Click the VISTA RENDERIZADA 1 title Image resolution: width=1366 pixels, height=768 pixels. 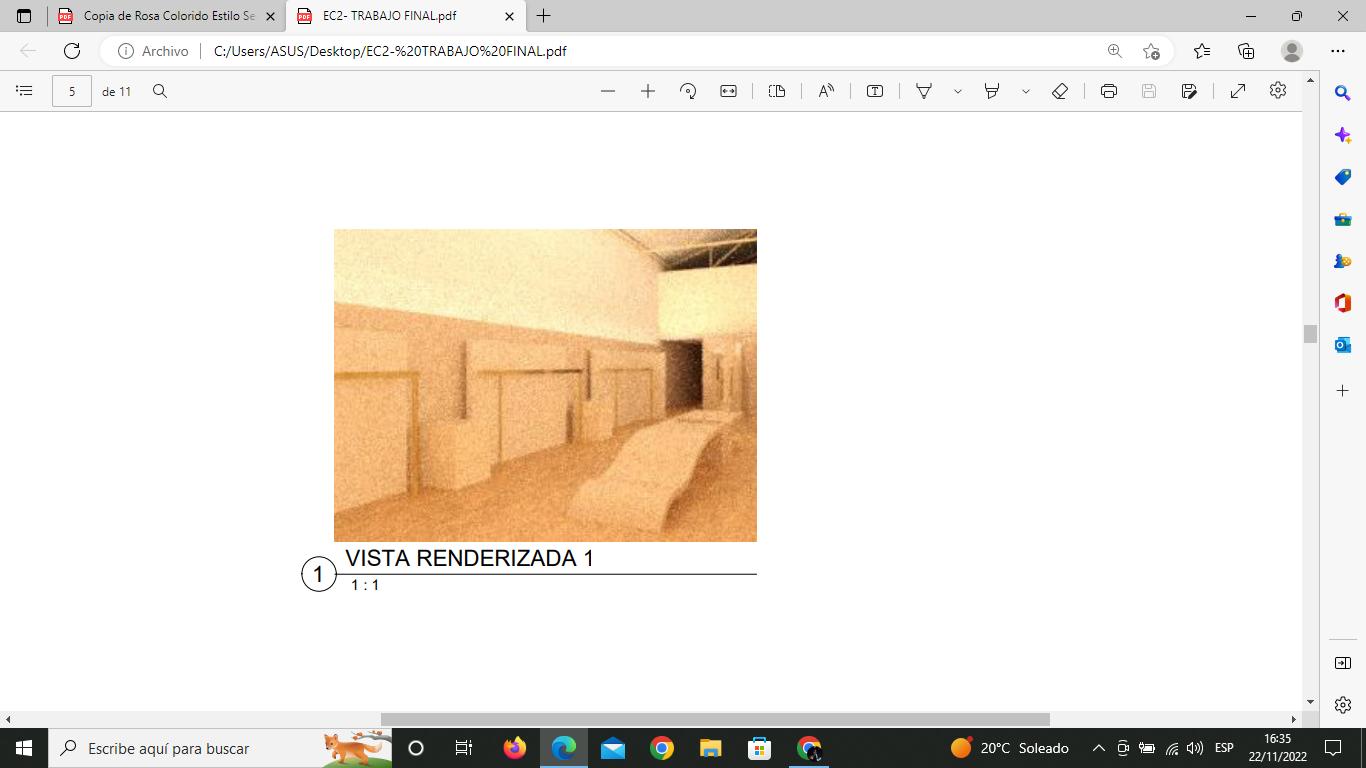pos(469,558)
